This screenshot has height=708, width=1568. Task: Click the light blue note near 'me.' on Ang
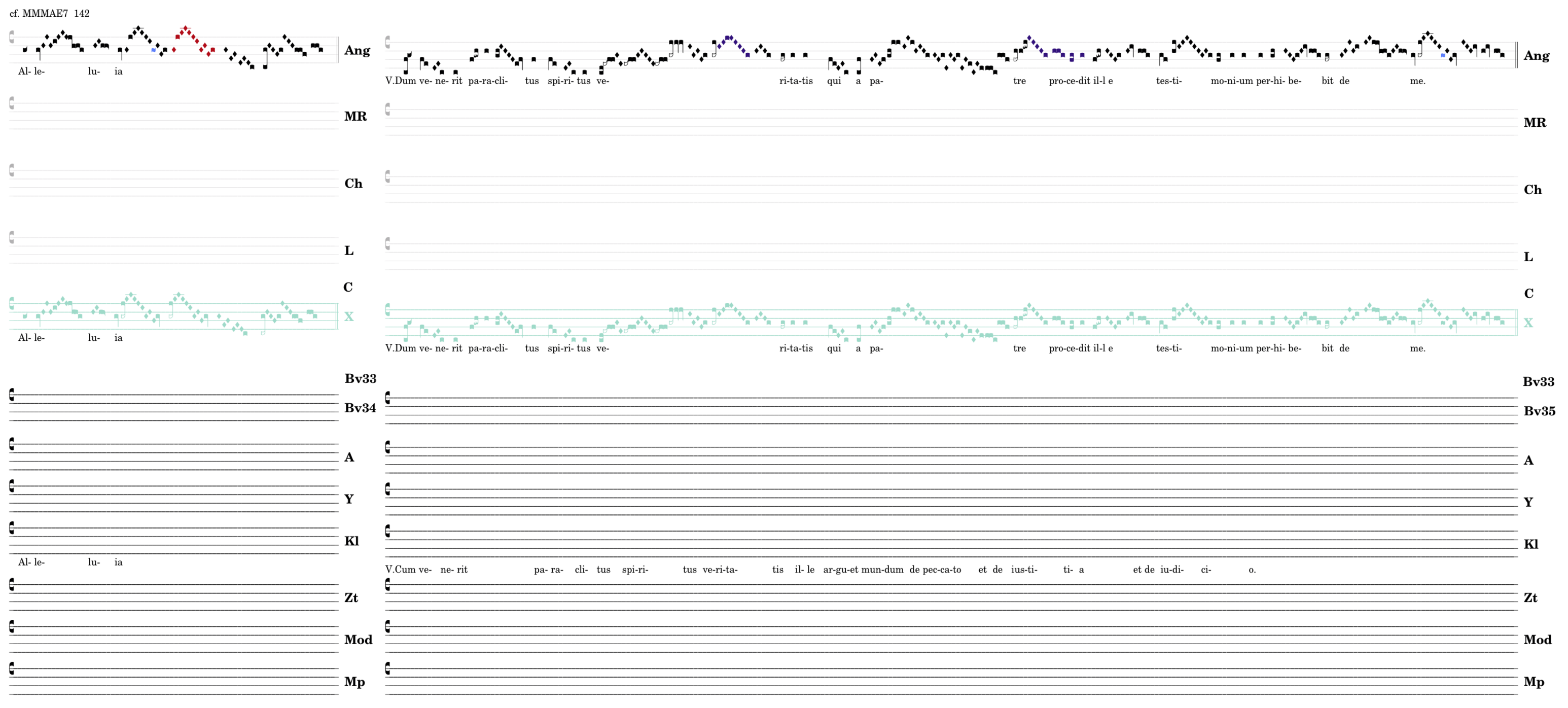point(1443,55)
